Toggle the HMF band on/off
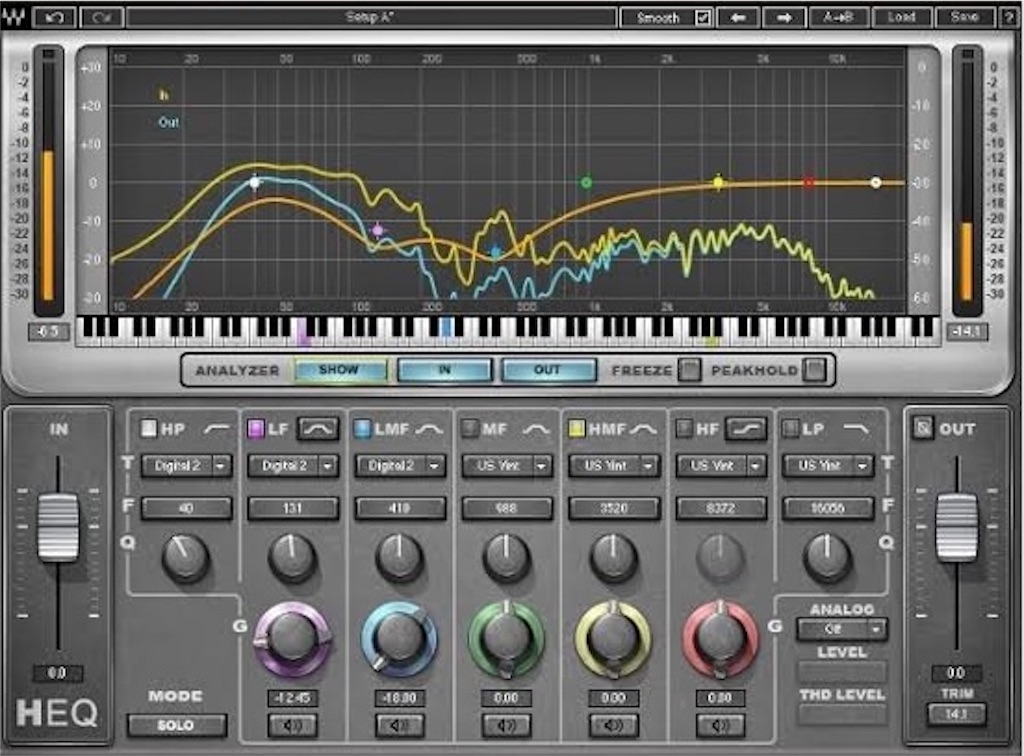Viewport: 1024px width, 756px height. click(x=576, y=428)
